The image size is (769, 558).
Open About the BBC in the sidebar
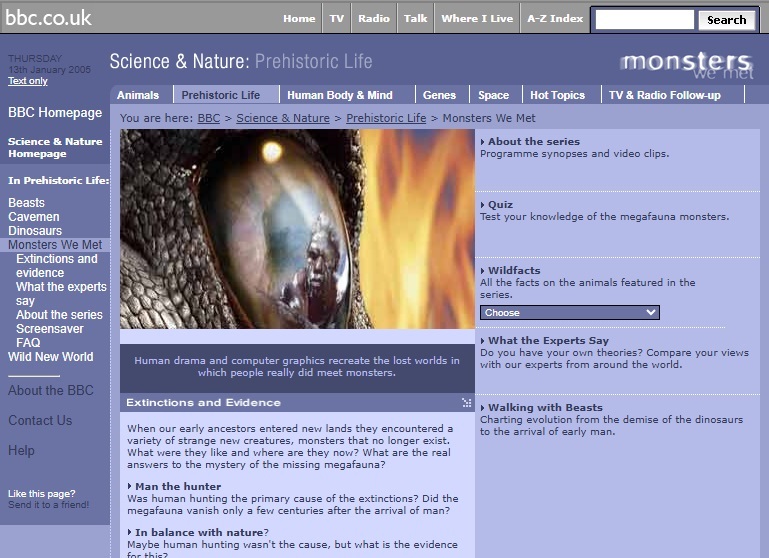point(51,390)
